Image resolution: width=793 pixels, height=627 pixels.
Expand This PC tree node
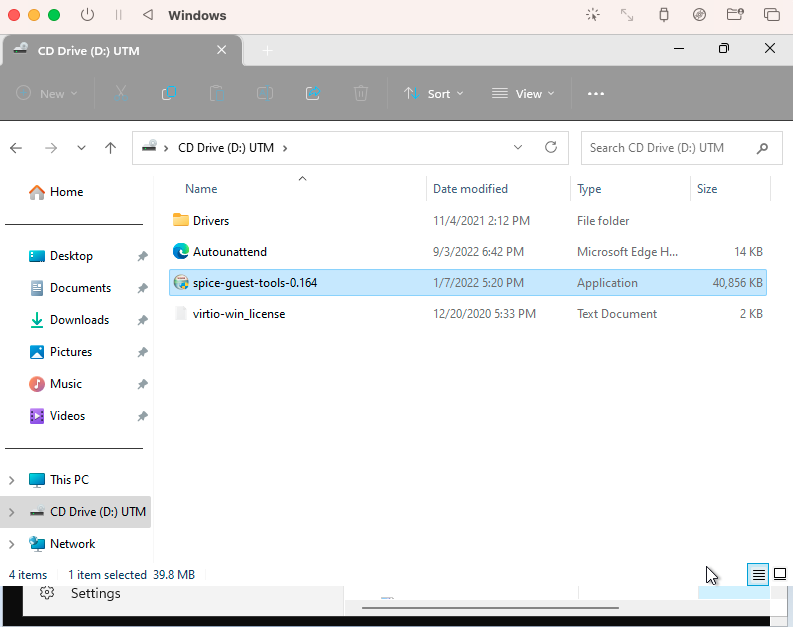[x=12, y=480]
